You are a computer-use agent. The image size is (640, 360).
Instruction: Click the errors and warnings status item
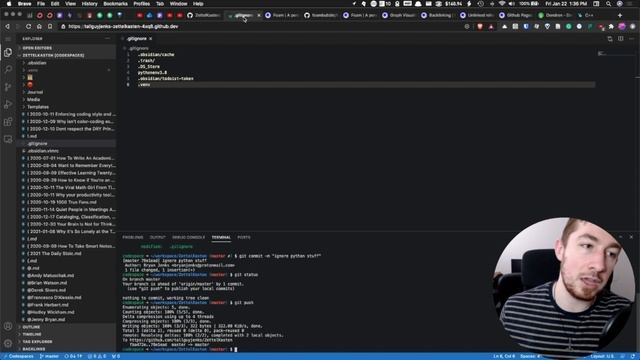point(97,356)
